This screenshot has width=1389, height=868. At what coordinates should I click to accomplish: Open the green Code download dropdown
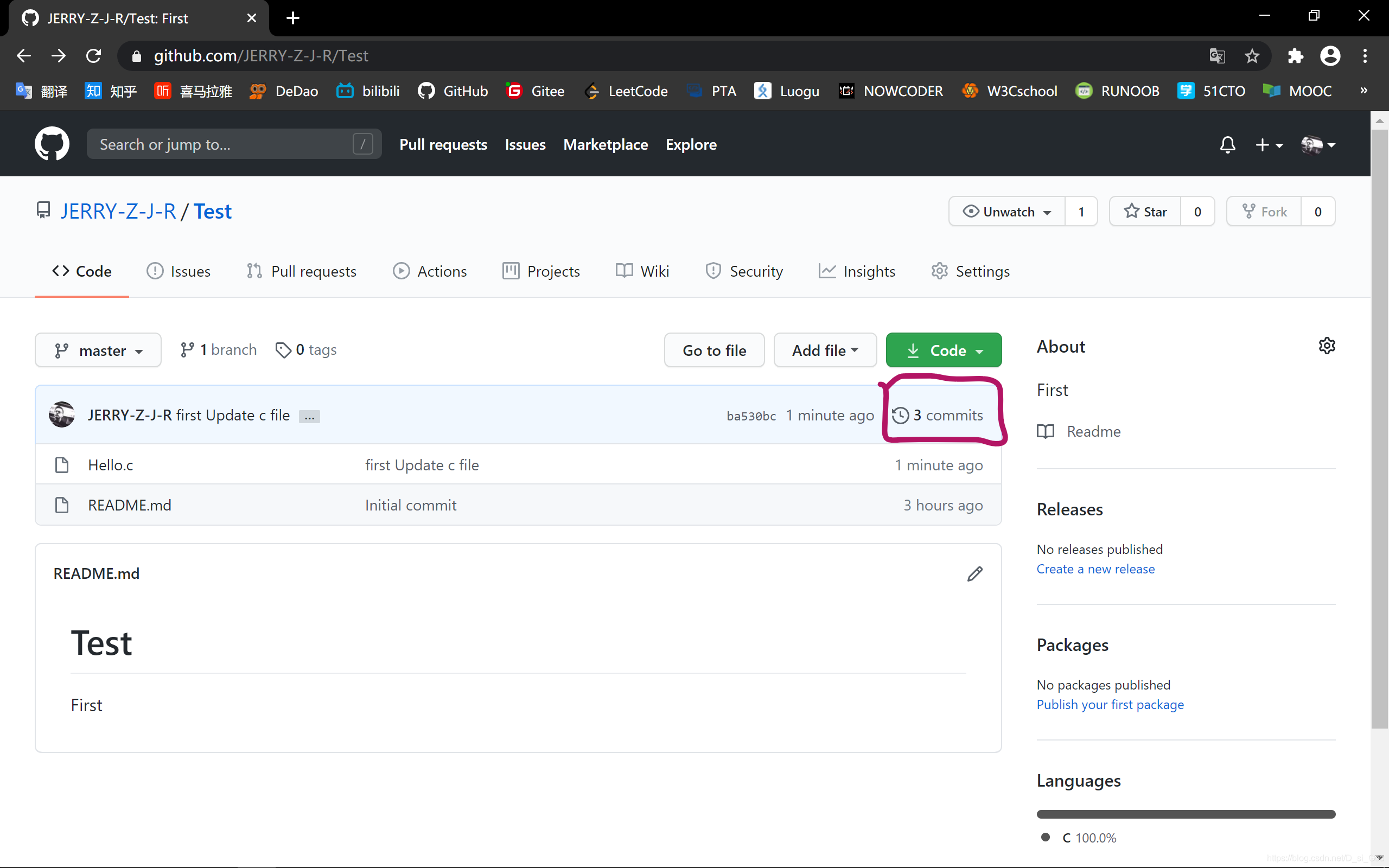point(944,350)
